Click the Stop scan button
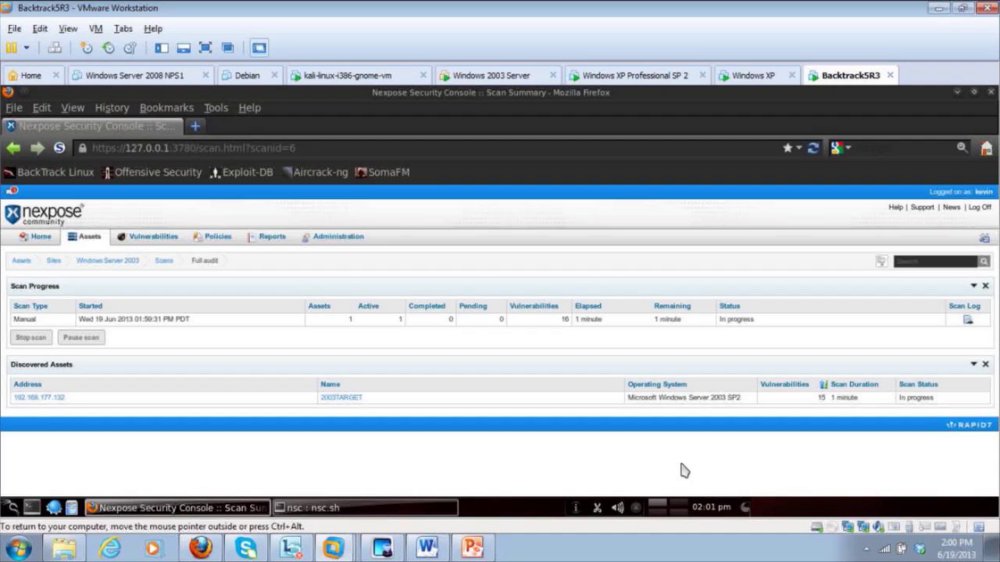This screenshot has height=562, width=1000. coord(31,337)
